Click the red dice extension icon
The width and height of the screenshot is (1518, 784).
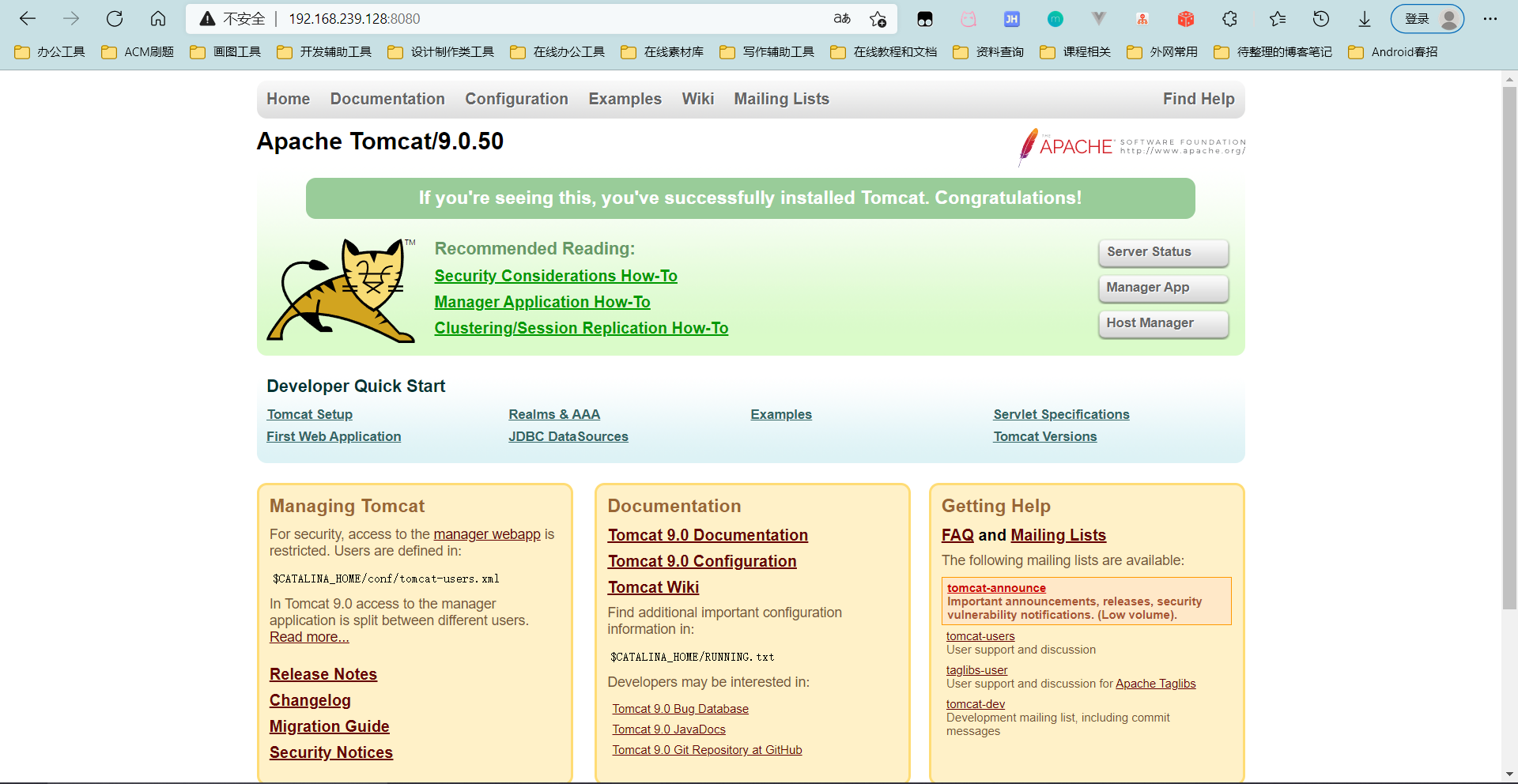coord(1186,19)
